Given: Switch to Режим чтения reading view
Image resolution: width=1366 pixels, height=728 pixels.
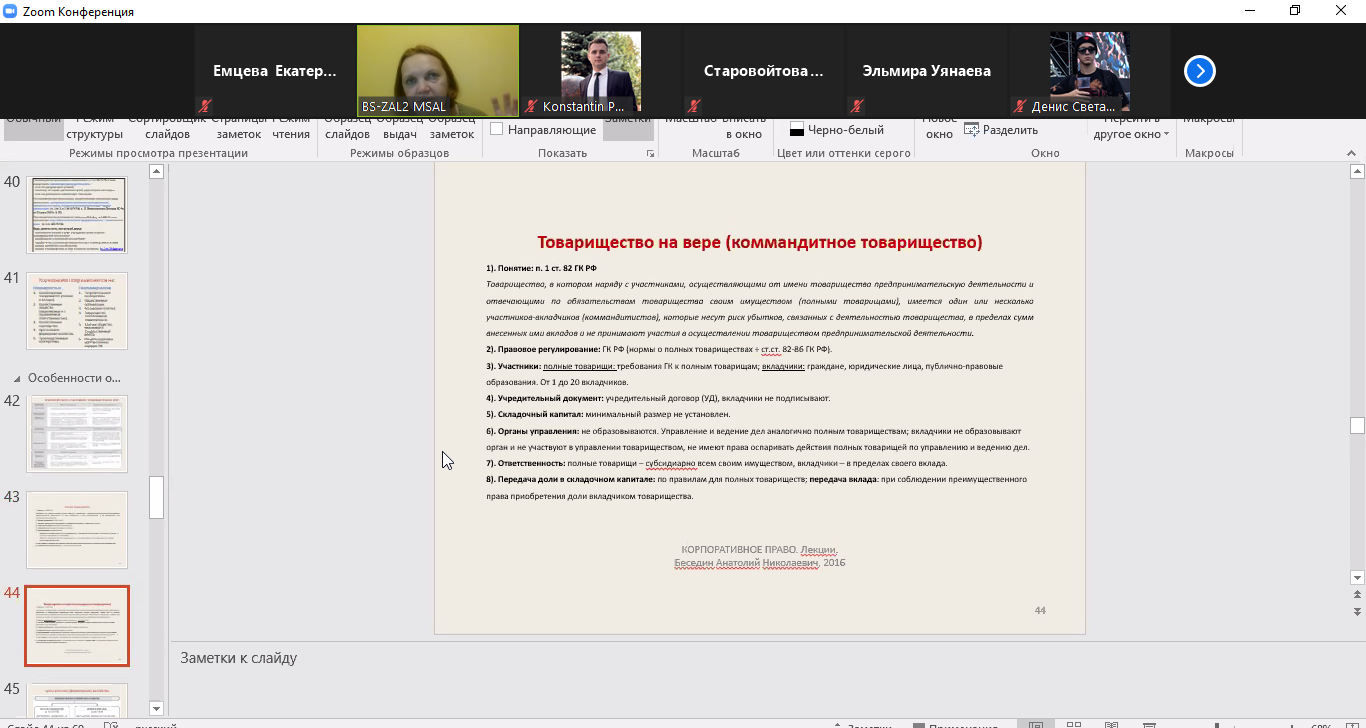Looking at the screenshot, I should tap(291, 127).
